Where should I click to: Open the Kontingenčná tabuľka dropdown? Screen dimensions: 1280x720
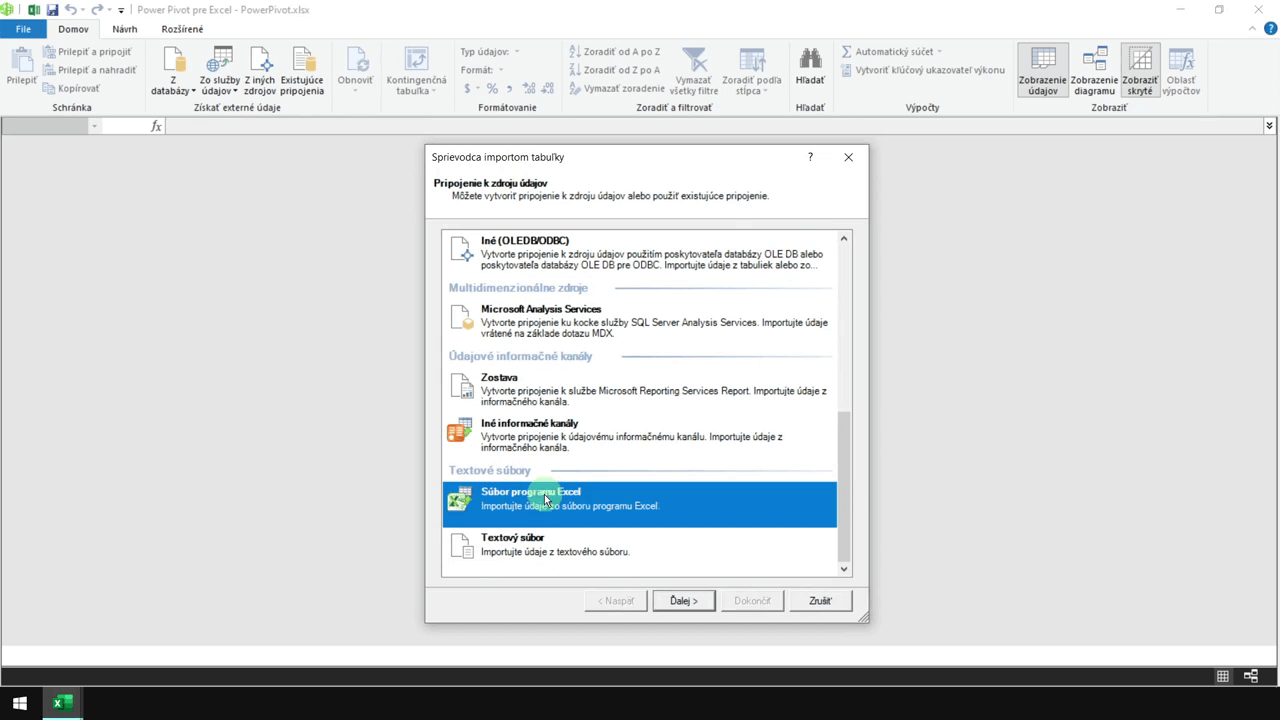pyautogui.click(x=416, y=70)
